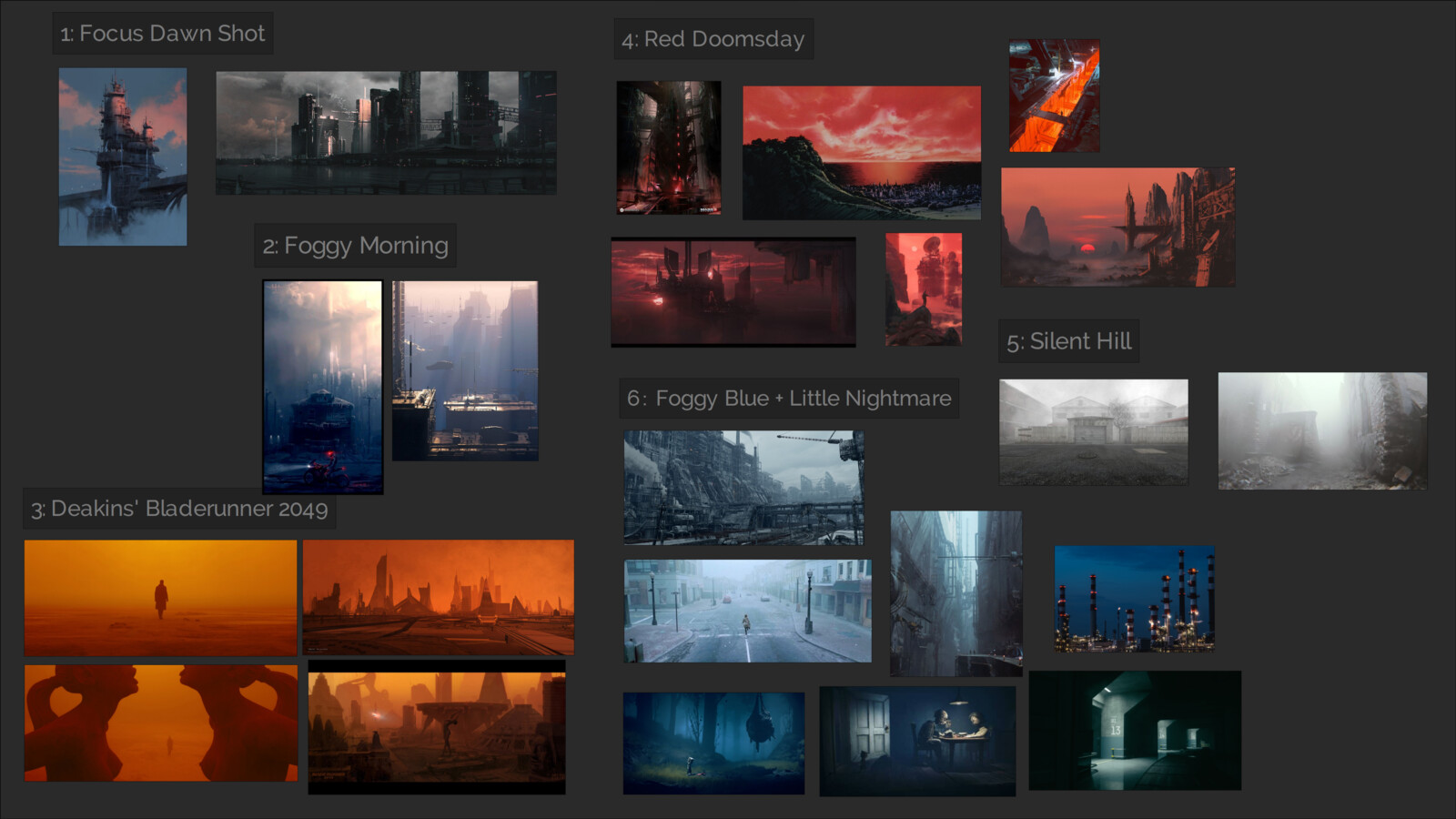Click the orange dusty ruins with statue image

click(437, 727)
